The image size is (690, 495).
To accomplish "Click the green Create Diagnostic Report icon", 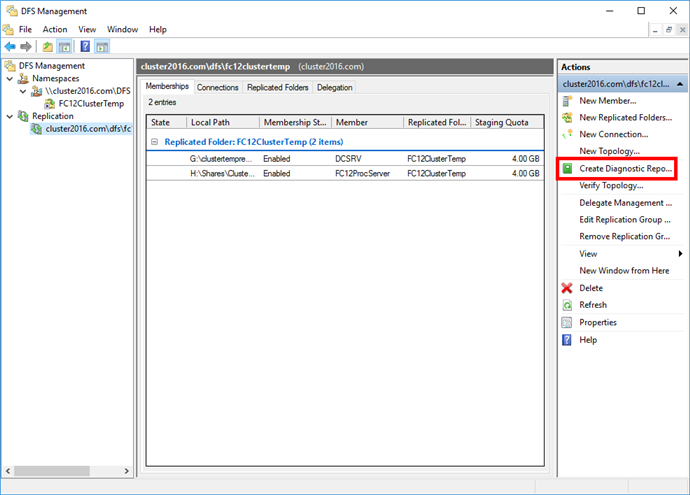I will (568, 169).
